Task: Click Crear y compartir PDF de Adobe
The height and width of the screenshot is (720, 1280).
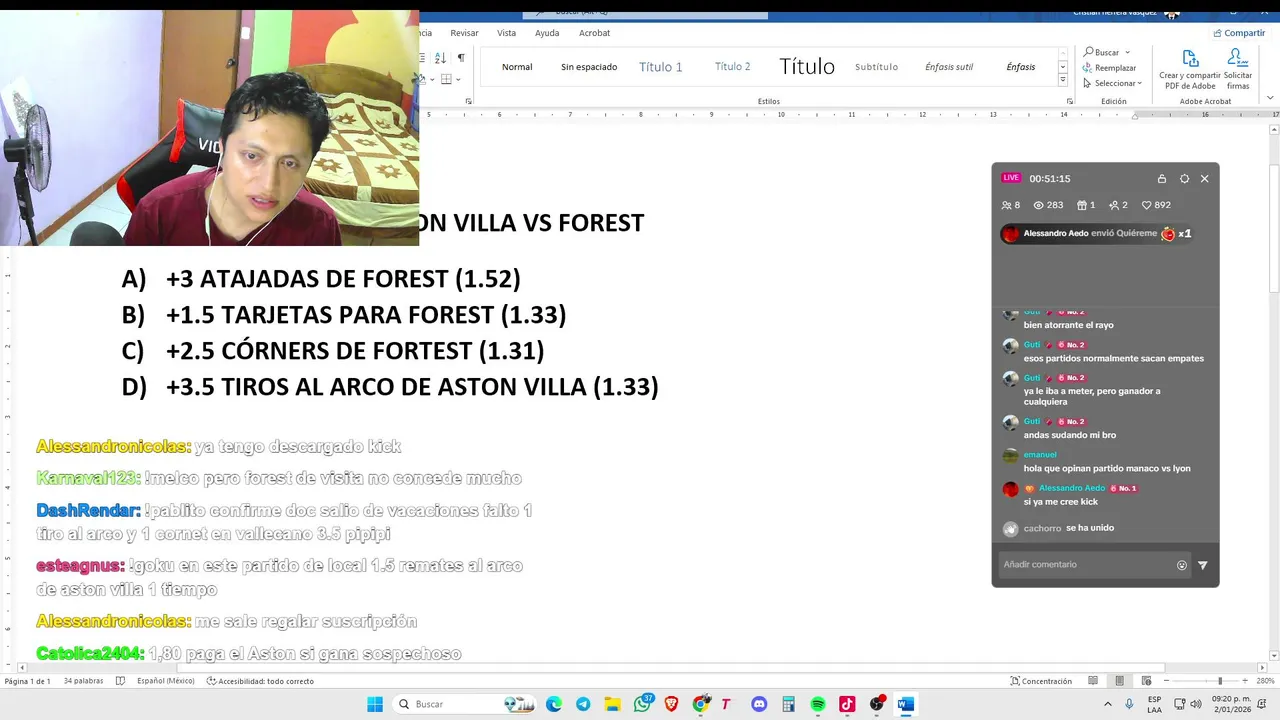Action: (x=1190, y=70)
